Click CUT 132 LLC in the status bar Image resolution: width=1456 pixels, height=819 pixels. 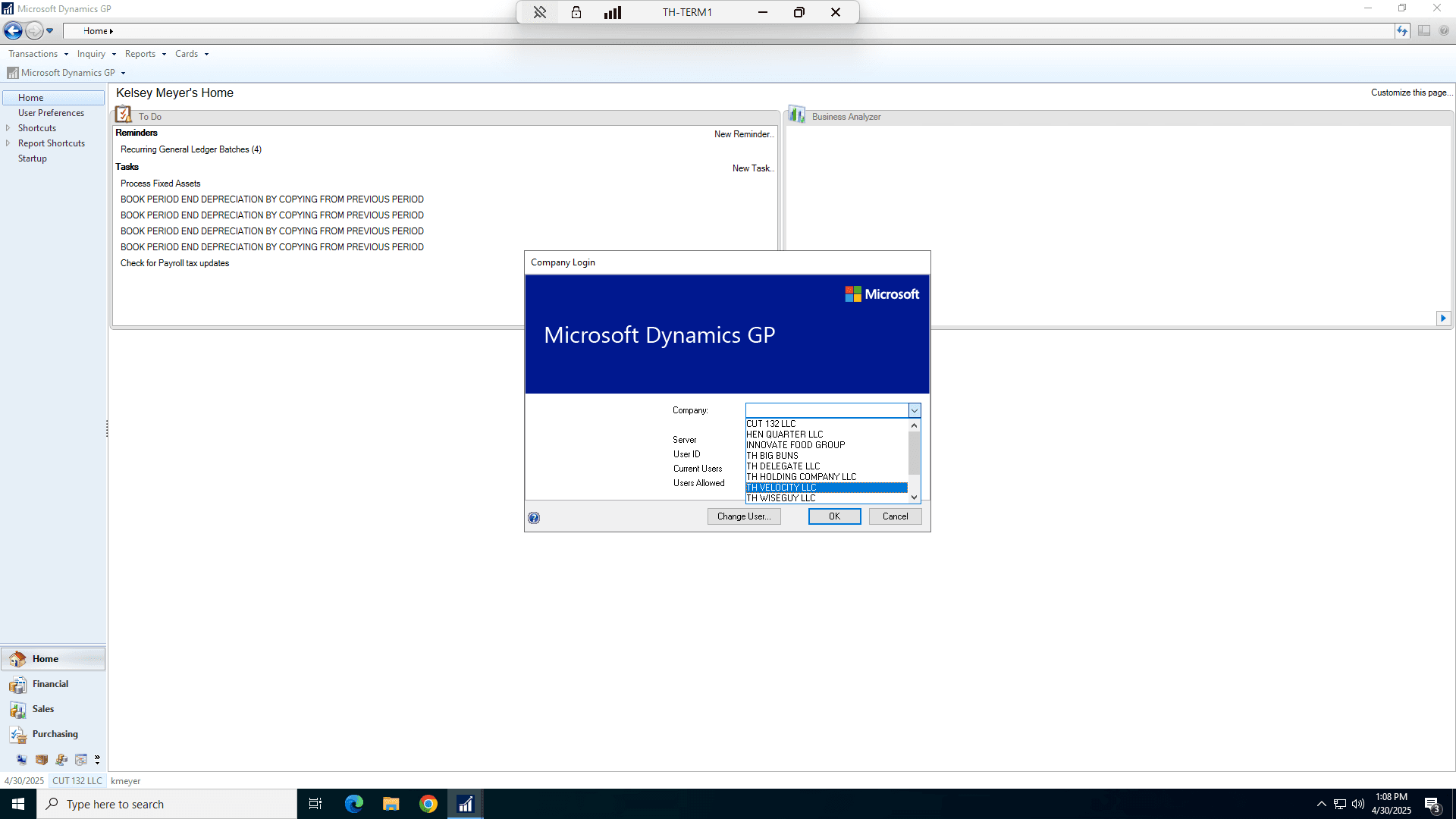click(x=77, y=781)
